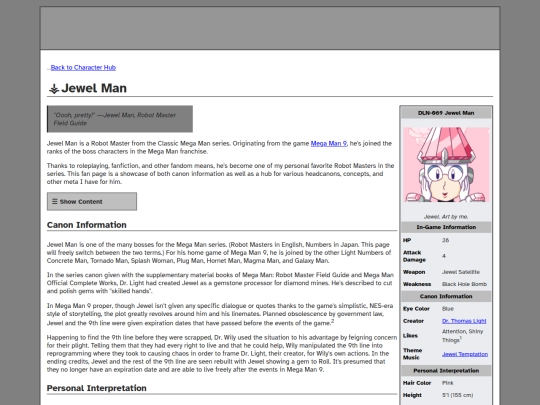Click the DLN-069 Jewel Man infobox title
This screenshot has height=405, width=540.
[446, 113]
